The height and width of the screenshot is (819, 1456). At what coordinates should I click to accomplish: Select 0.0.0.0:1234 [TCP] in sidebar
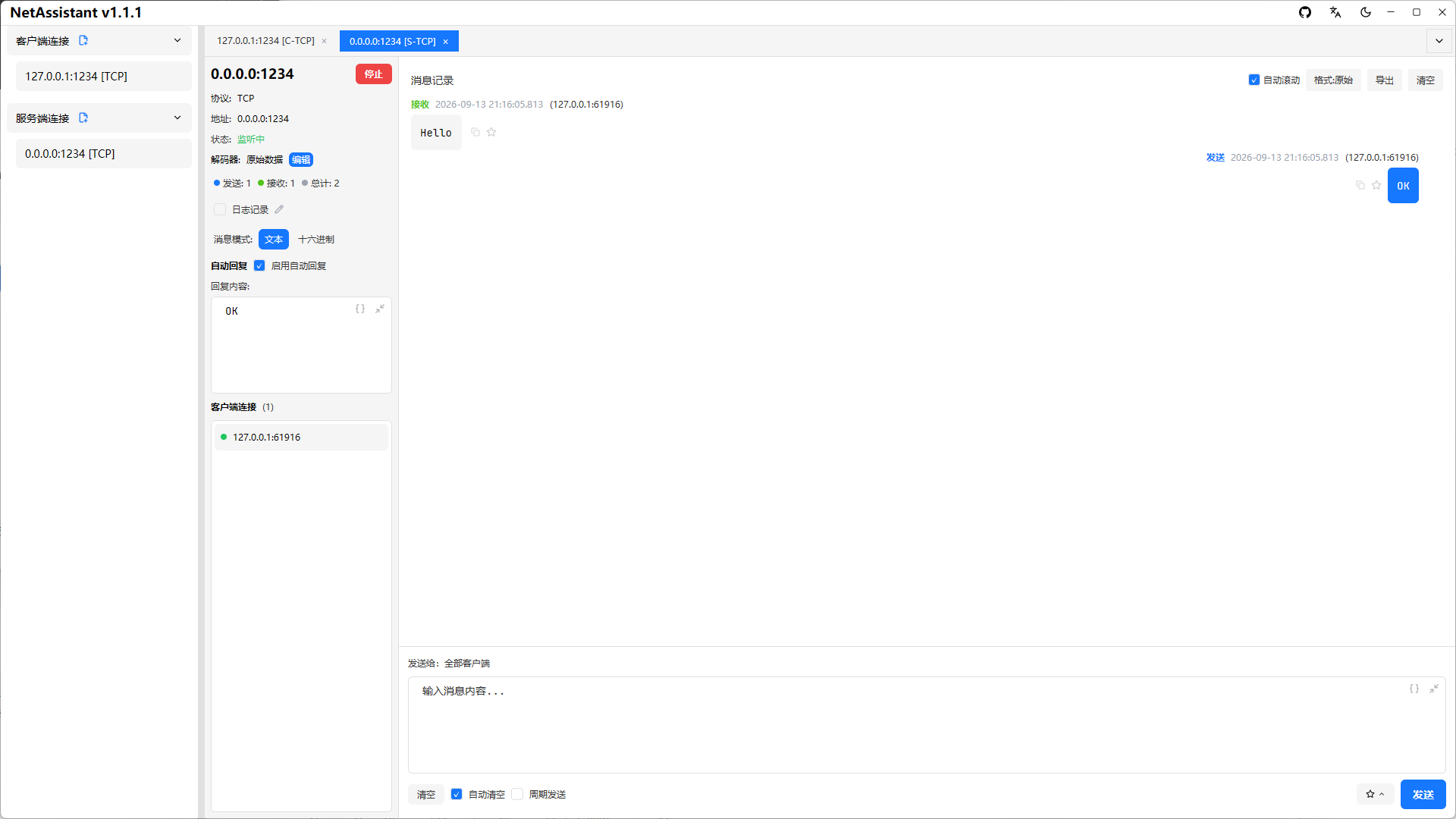[x=103, y=153]
